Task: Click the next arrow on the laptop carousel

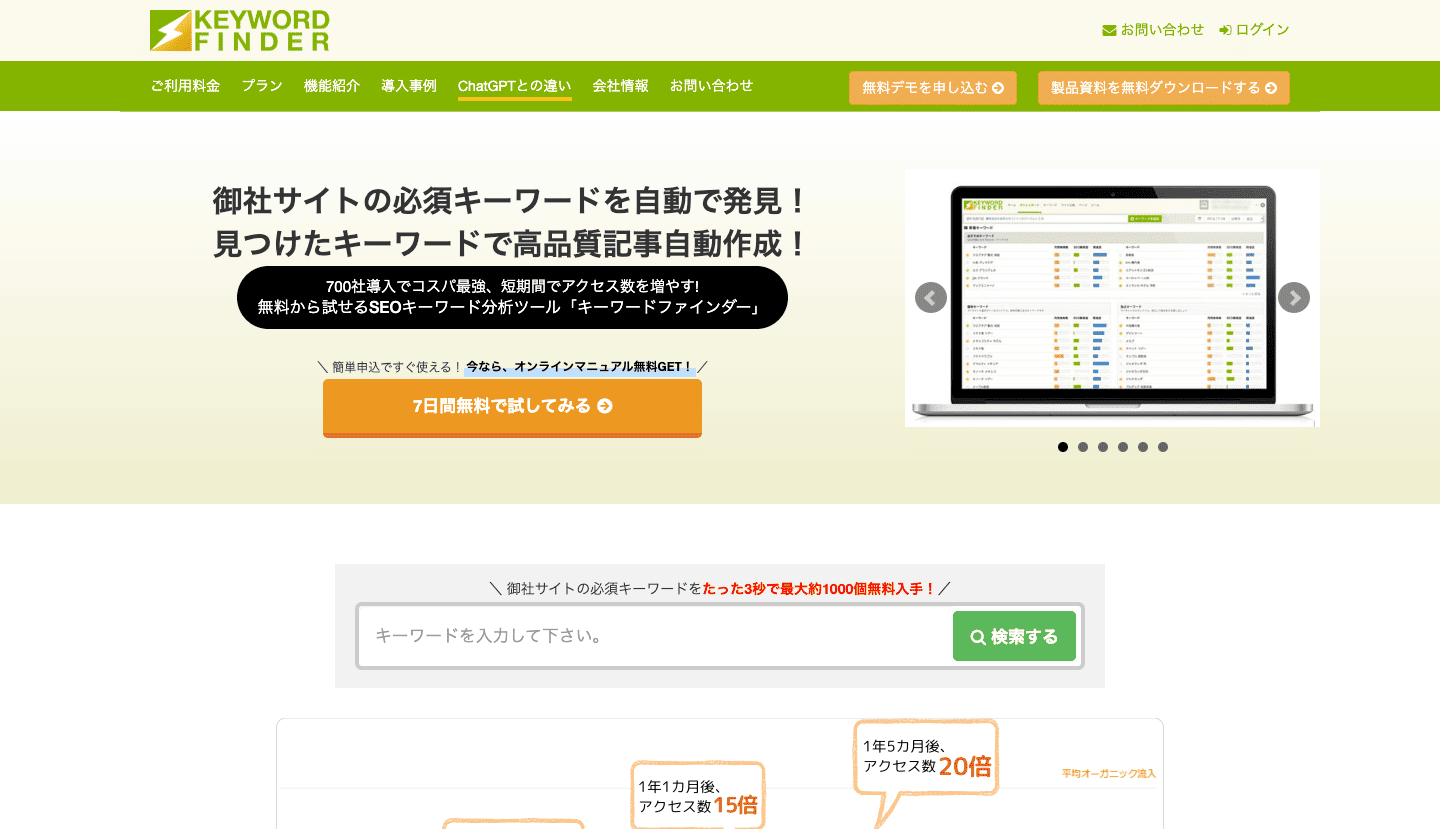Action: [x=1293, y=297]
